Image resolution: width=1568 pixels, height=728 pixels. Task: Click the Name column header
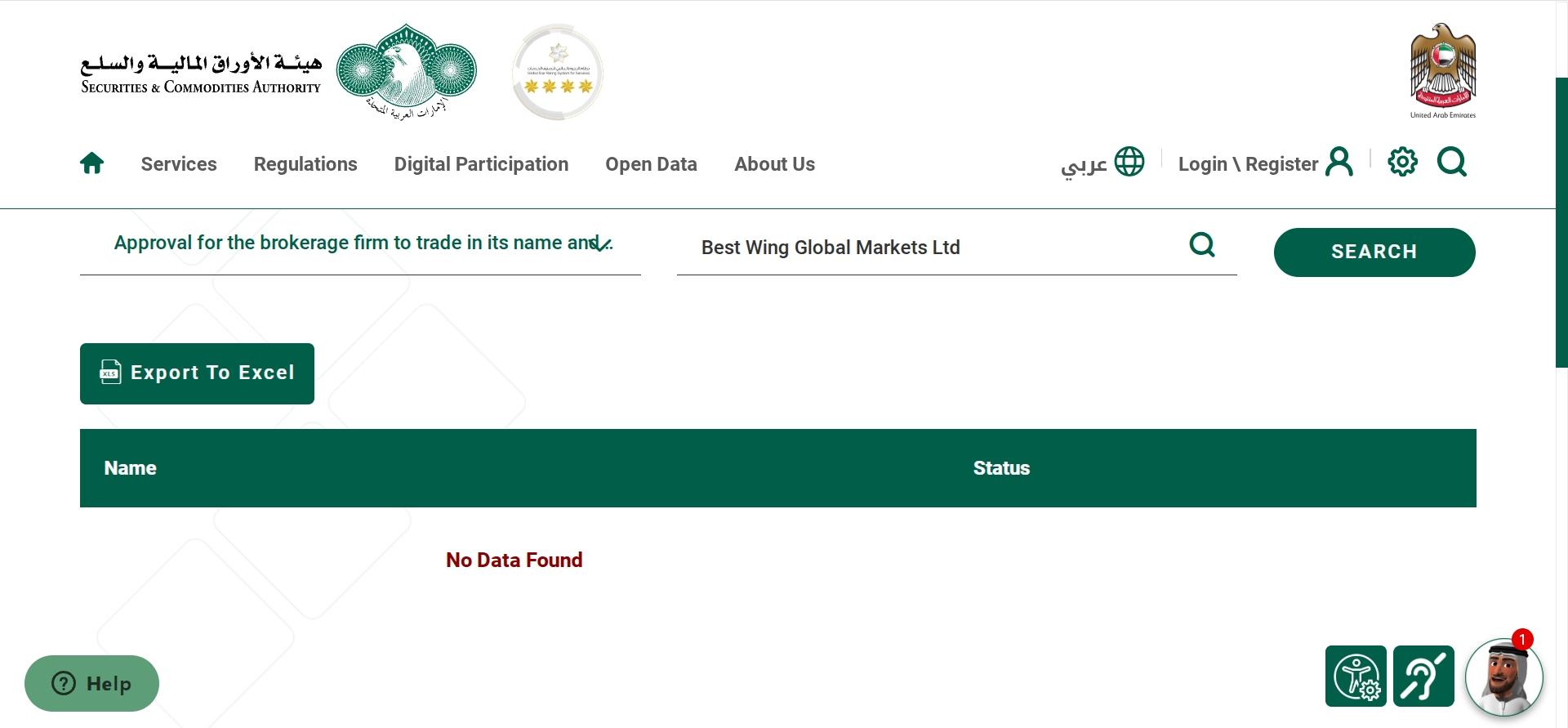tap(130, 468)
